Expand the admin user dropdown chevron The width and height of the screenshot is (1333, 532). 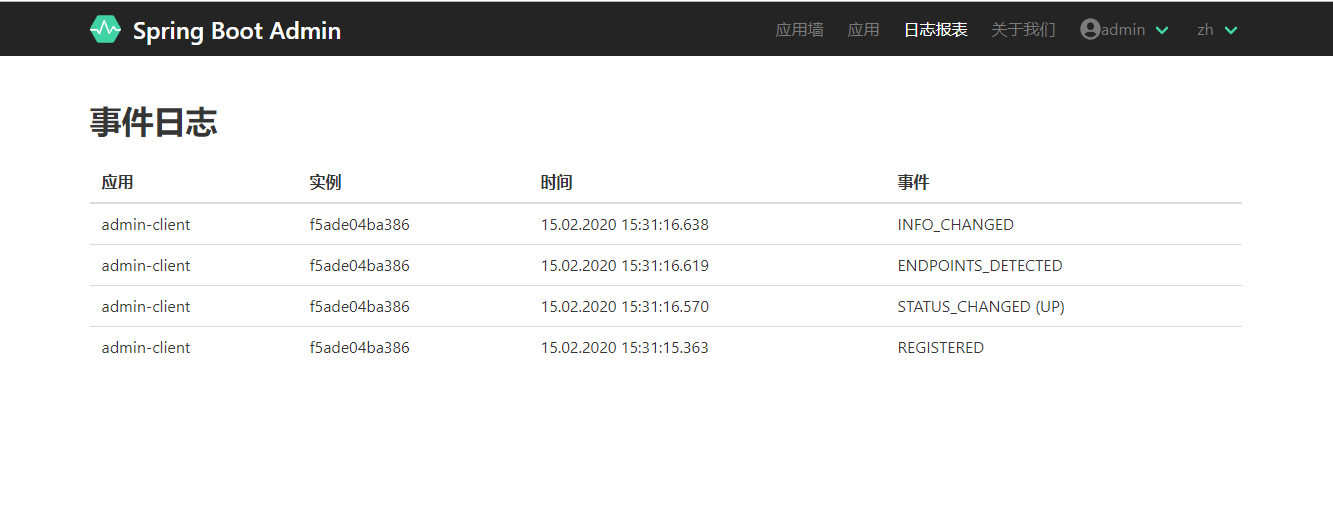pos(1162,31)
